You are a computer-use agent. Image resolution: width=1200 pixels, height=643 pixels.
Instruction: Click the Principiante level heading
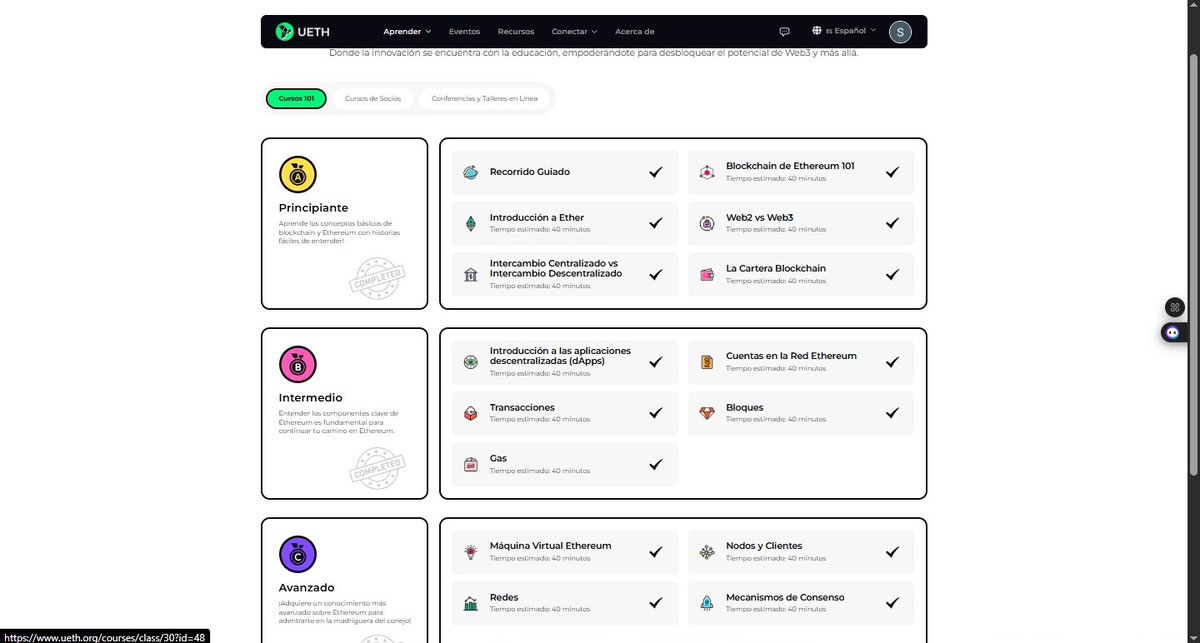click(x=313, y=208)
